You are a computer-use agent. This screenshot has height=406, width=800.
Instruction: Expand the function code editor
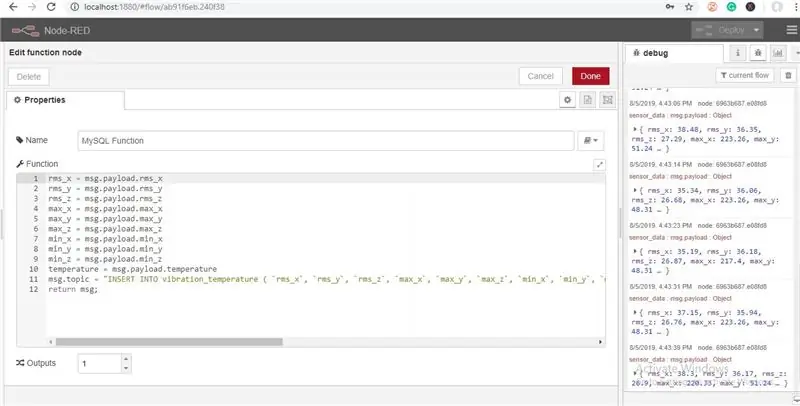point(599,164)
